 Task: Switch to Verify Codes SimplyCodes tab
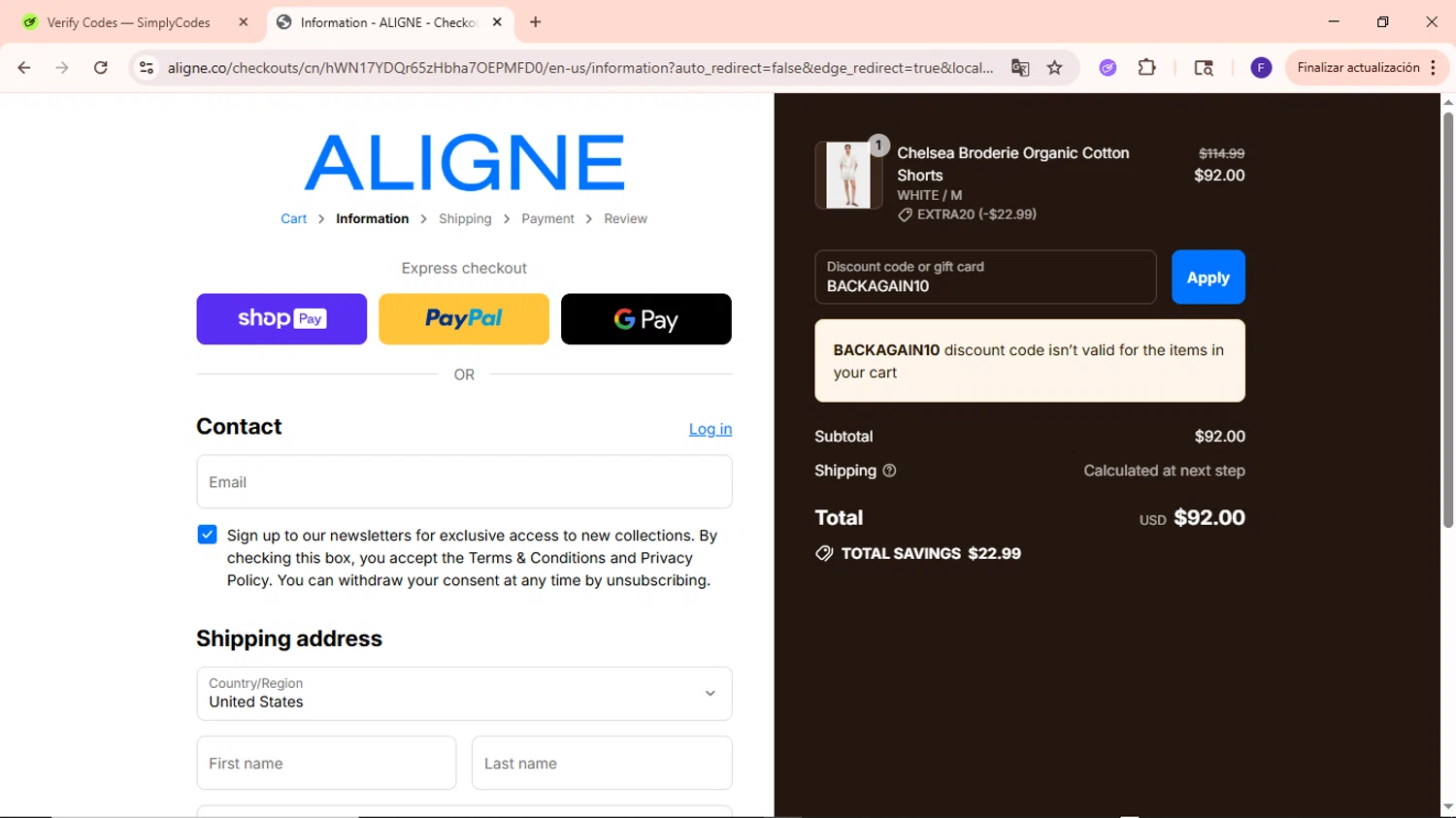click(x=128, y=22)
